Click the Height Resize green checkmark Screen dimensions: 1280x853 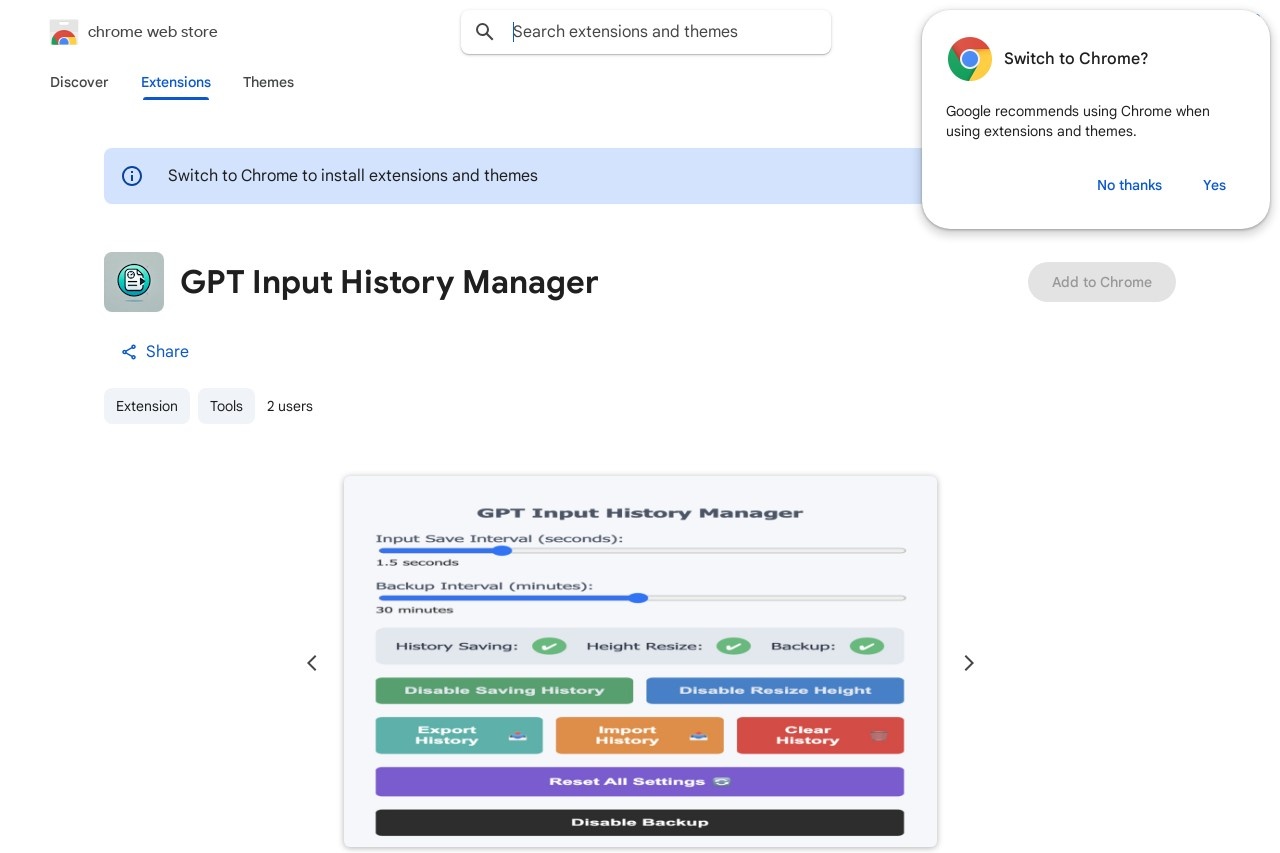click(733, 646)
